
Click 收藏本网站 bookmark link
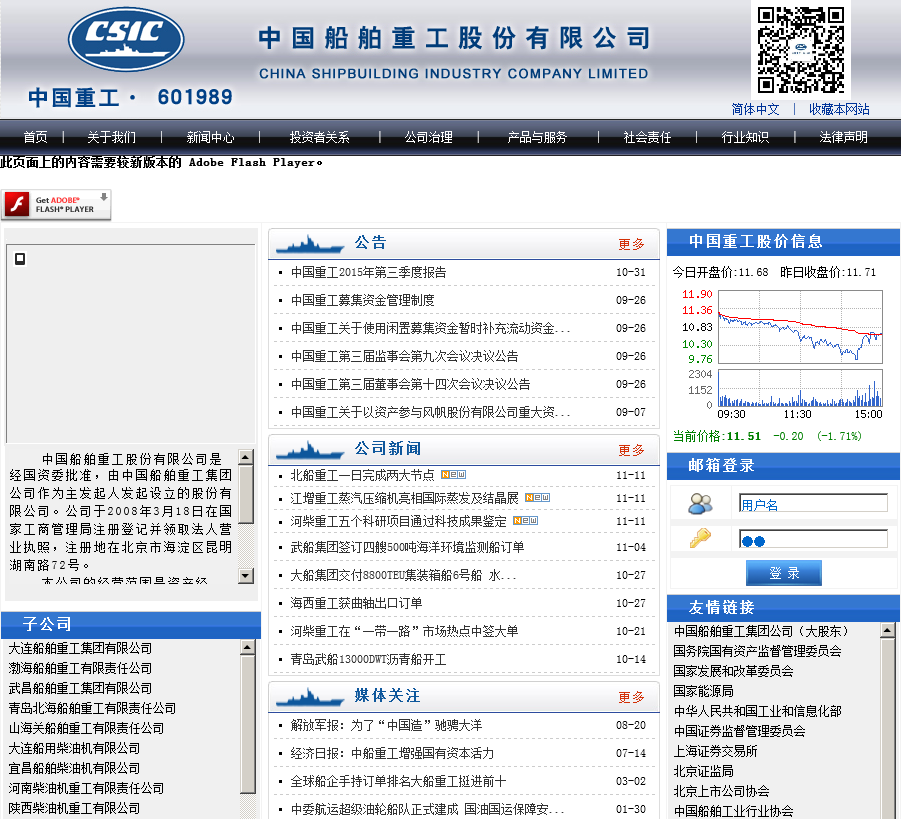(839, 109)
